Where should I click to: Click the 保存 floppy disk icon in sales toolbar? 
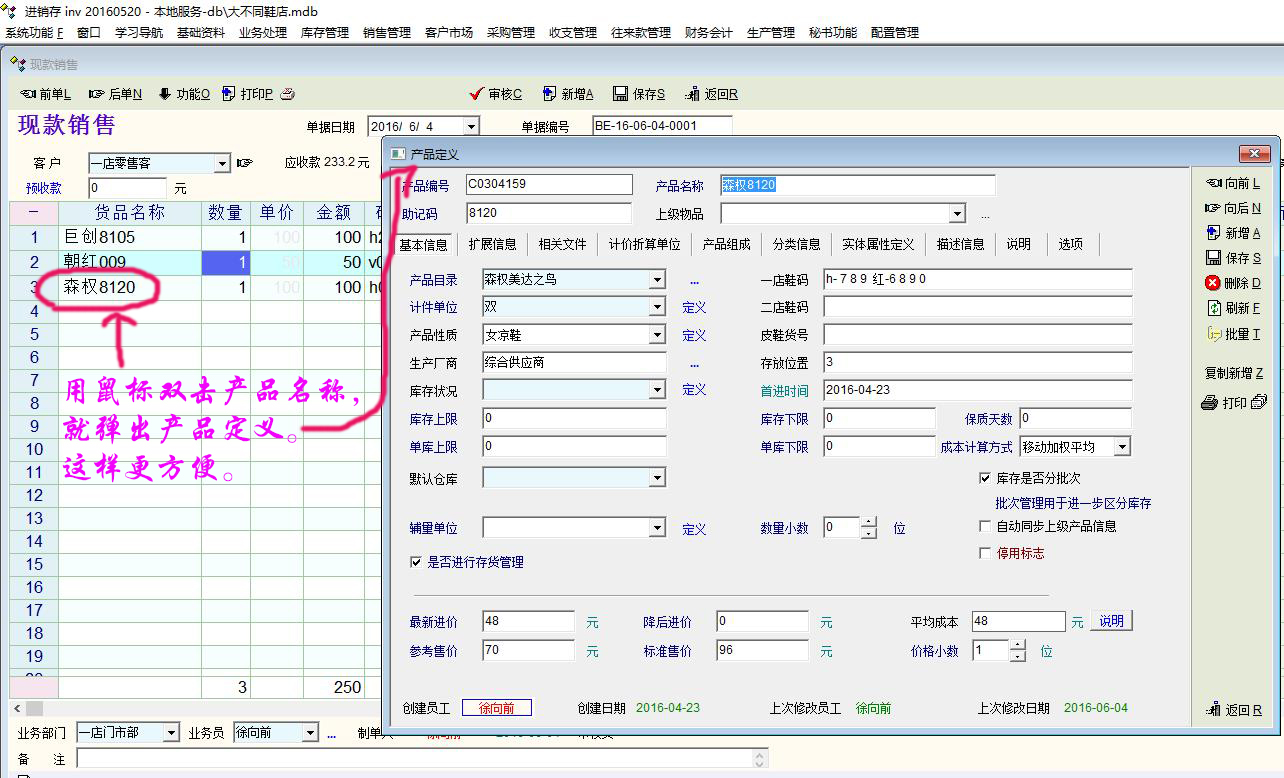621,94
